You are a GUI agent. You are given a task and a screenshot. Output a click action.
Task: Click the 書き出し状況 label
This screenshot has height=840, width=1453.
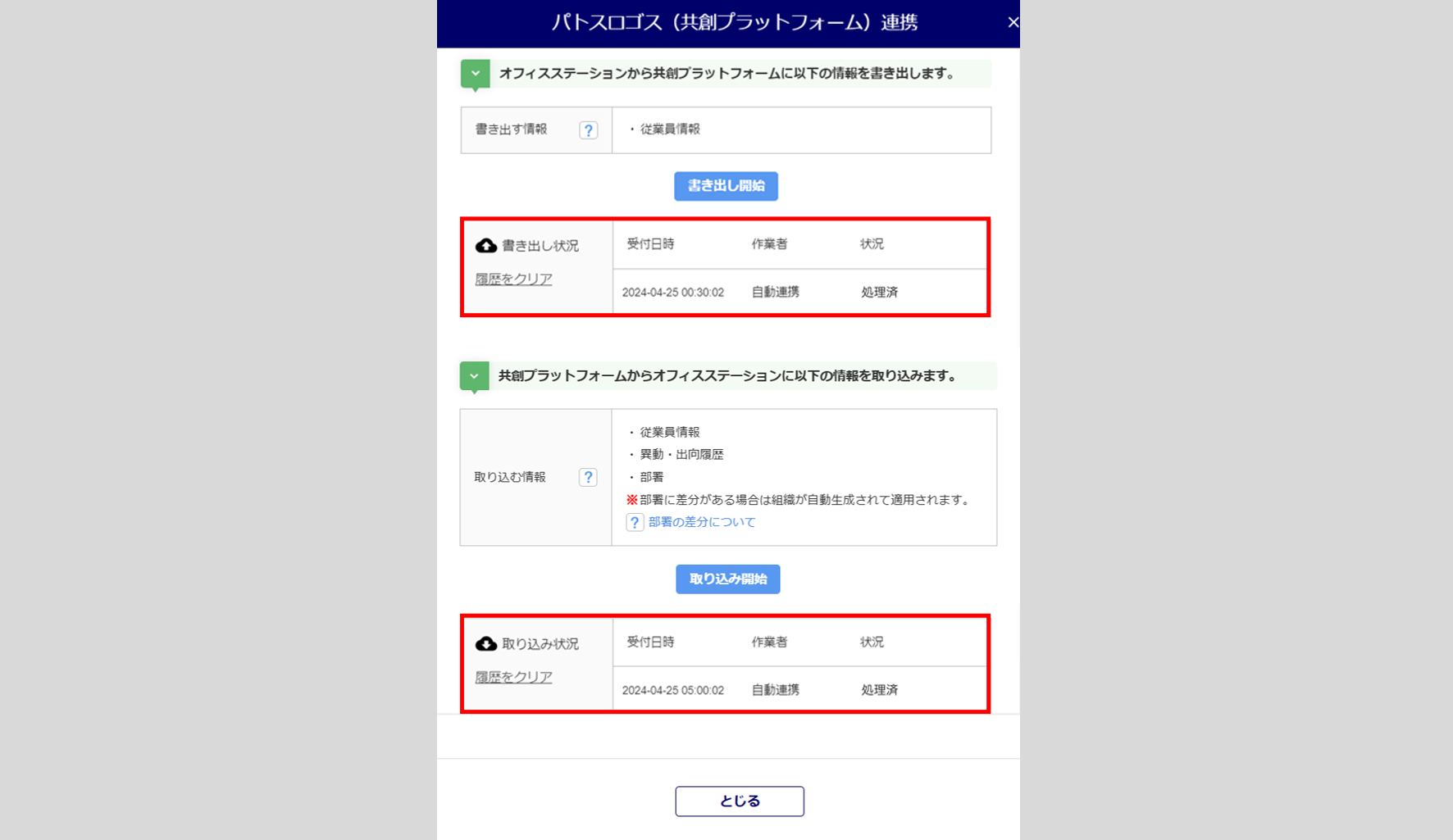(x=540, y=246)
